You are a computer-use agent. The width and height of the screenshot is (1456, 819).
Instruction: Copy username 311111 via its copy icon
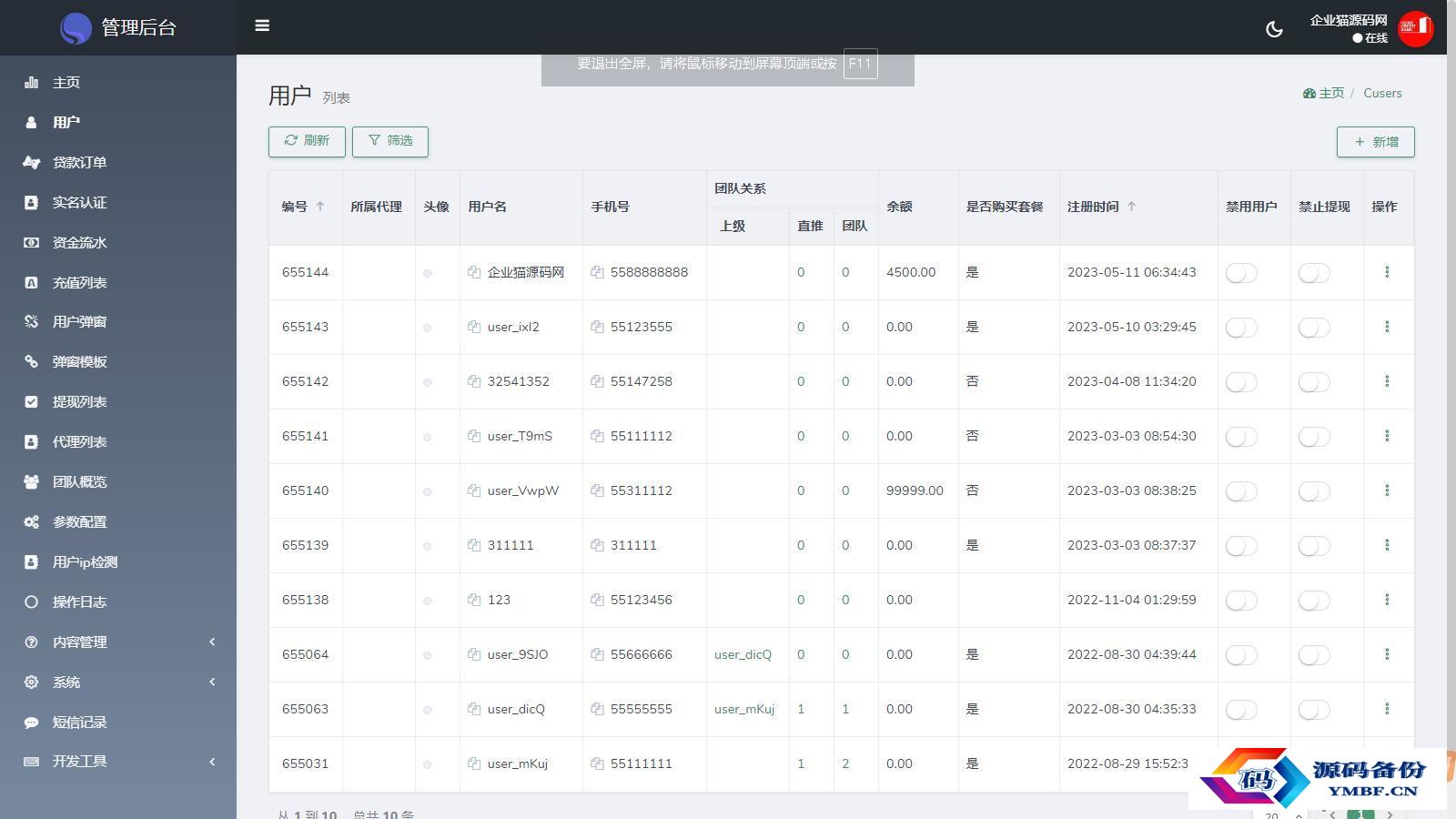coord(474,545)
